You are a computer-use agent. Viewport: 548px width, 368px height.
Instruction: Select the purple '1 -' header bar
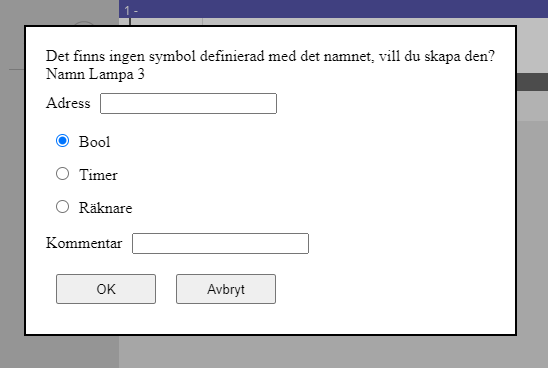point(333,9)
